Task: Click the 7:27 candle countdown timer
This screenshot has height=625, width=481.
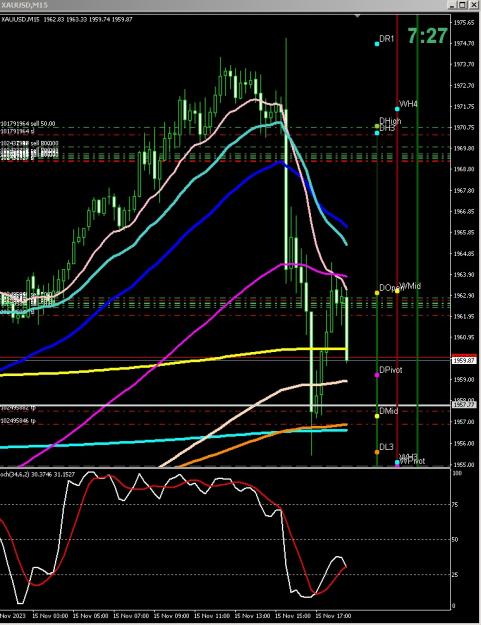Action: [x=427, y=36]
